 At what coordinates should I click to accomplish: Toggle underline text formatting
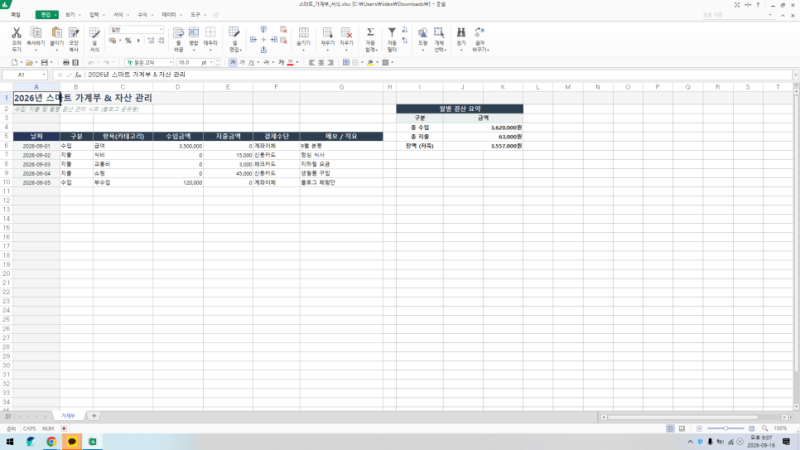[x=252, y=62]
